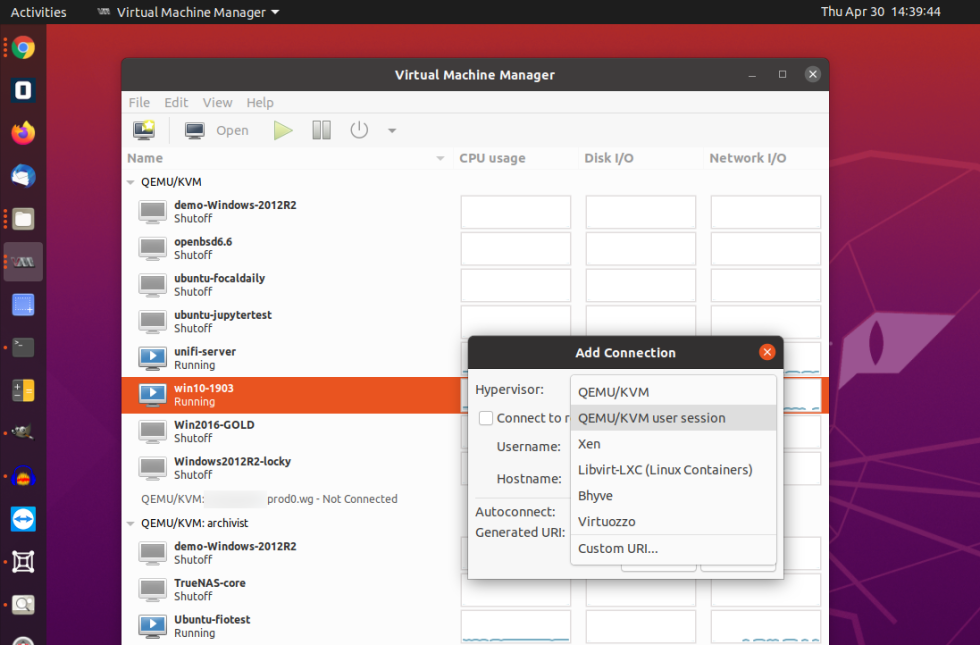This screenshot has width=980, height=645.
Task: Run the selected virtual machine
Action: pyautogui.click(x=283, y=130)
